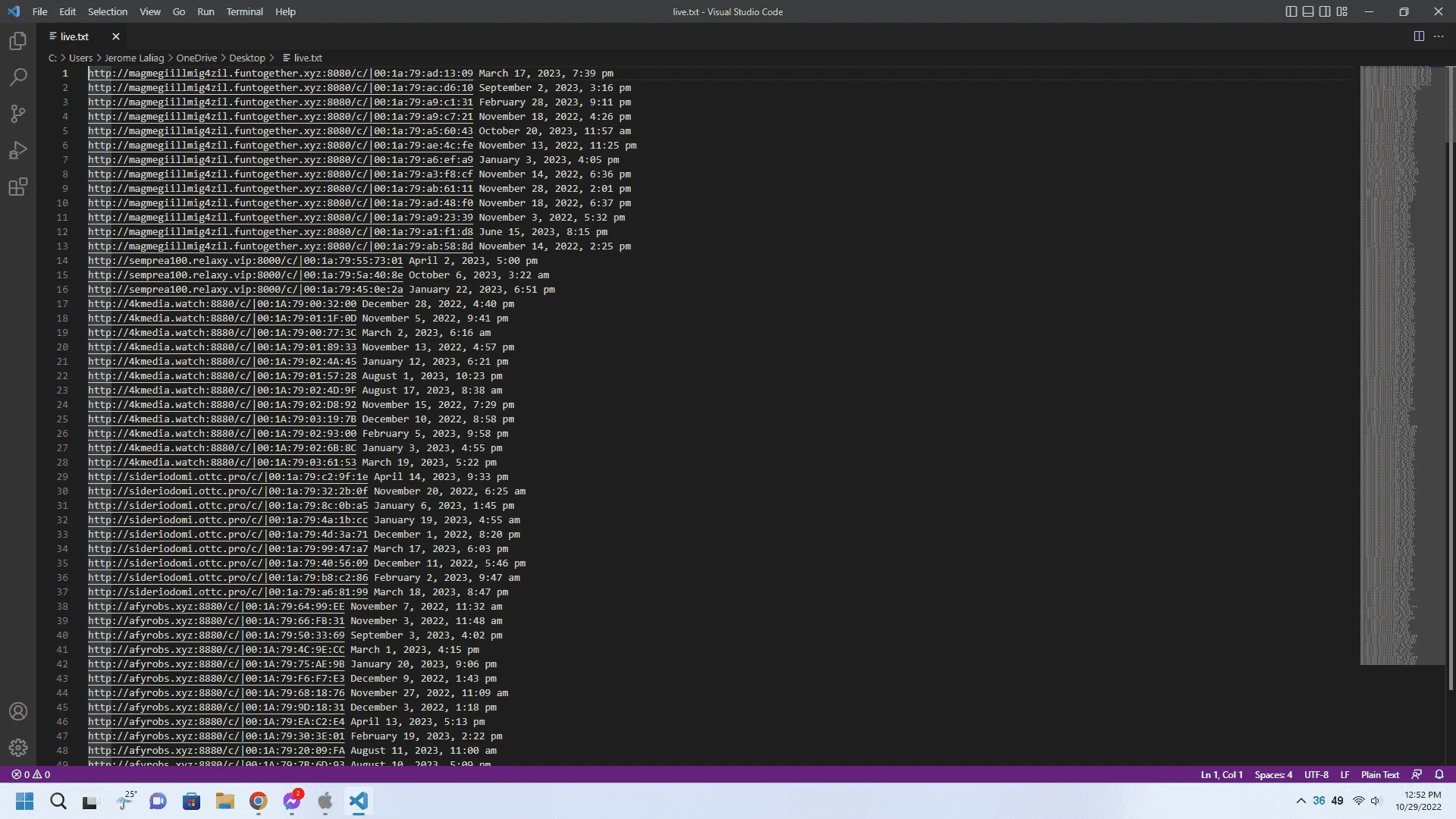
Task: Open the Run and Debug view
Action: (18, 150)
